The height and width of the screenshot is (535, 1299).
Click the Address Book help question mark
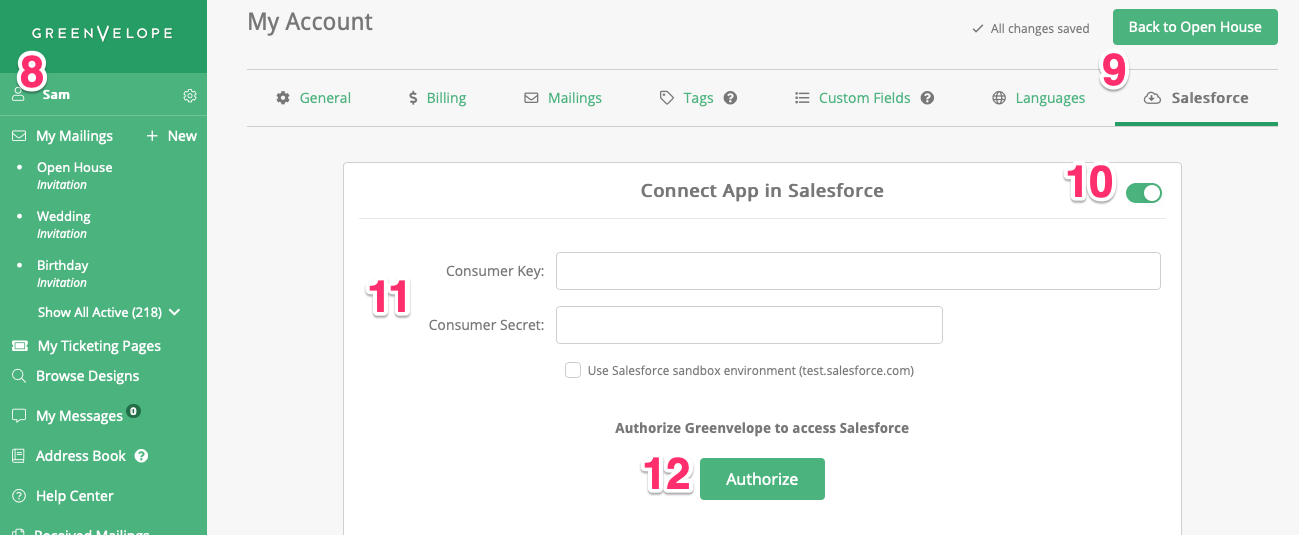[x=141, y=456]
